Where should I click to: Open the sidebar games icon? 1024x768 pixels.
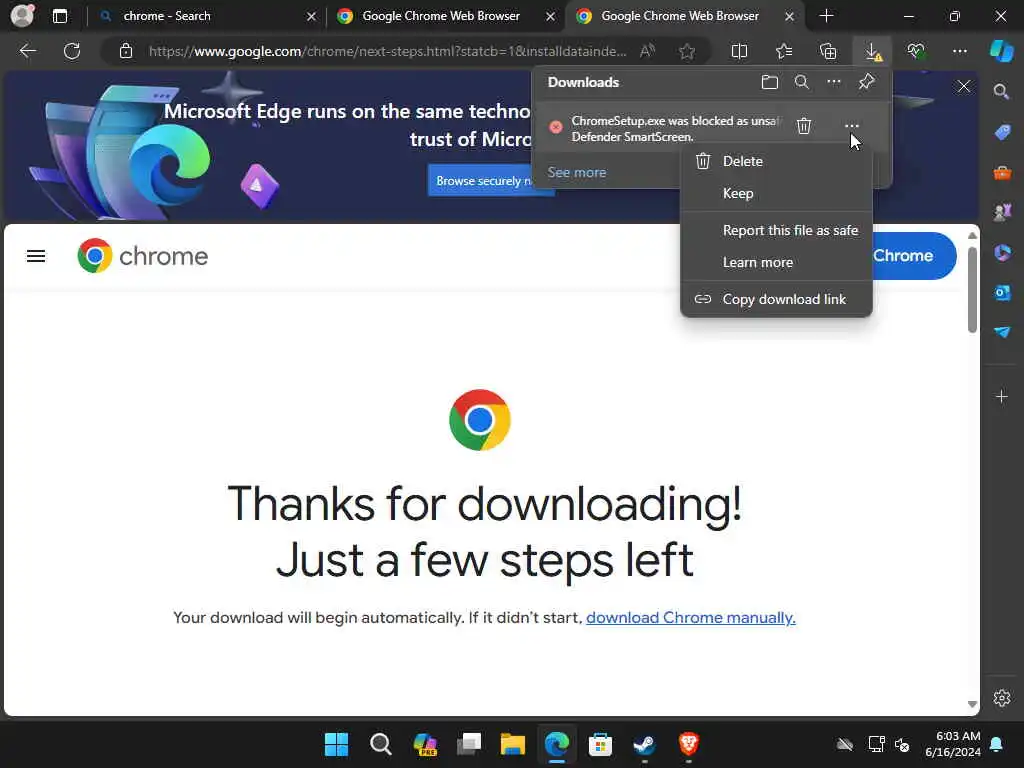1002,212
